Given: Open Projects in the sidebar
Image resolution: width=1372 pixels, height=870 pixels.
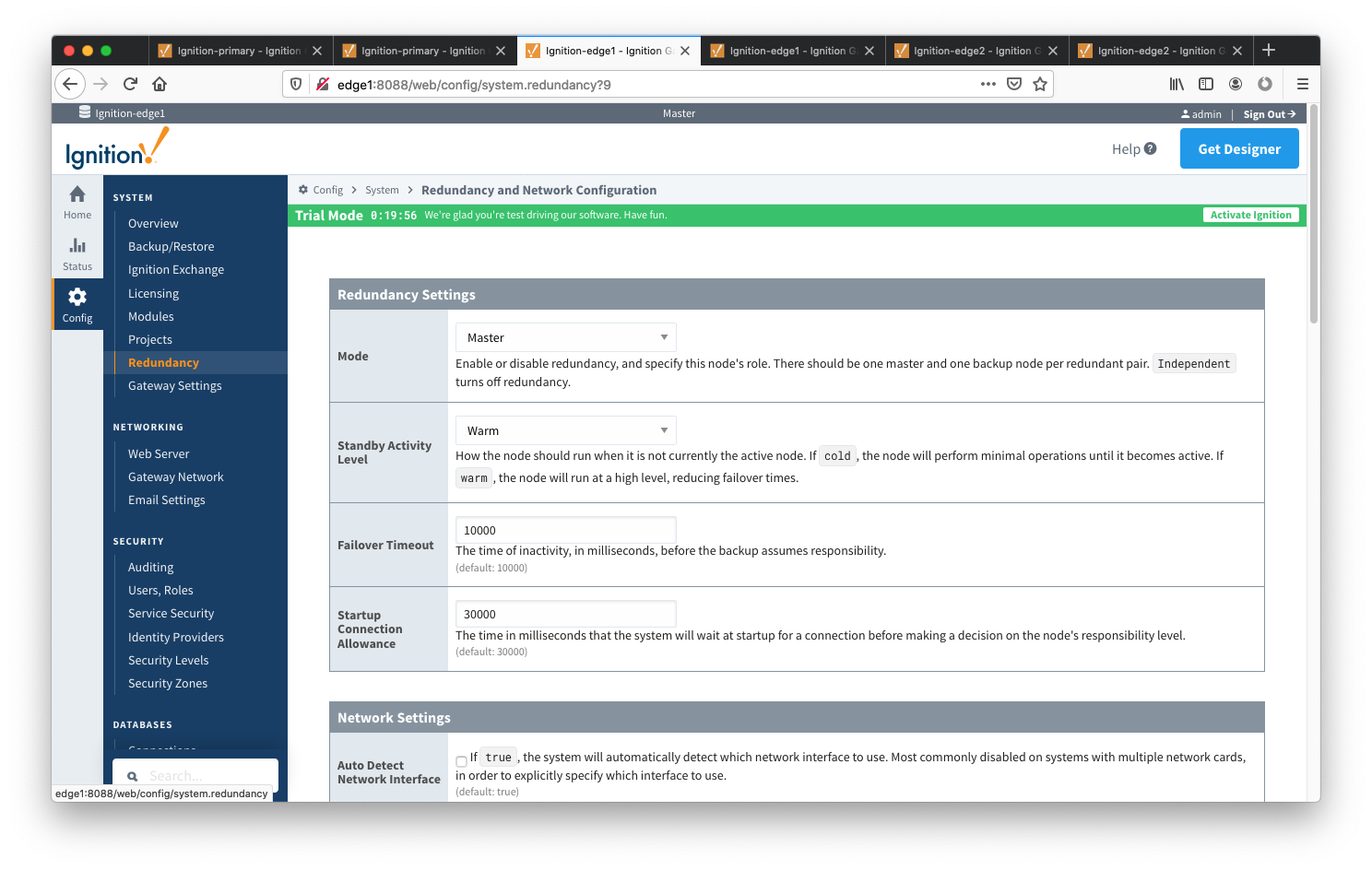Looking at the screenshot, I should [149, 339].
